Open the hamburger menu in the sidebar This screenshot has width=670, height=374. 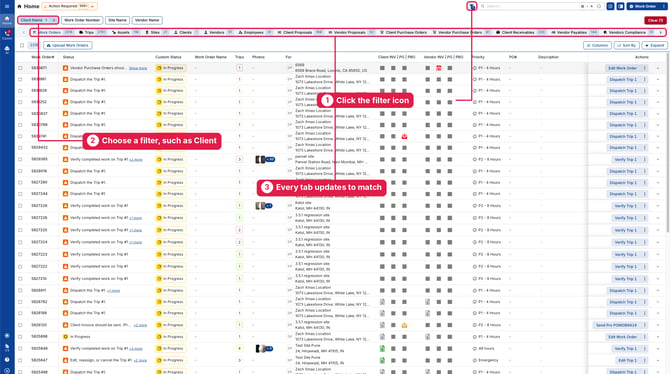point(7,6)
